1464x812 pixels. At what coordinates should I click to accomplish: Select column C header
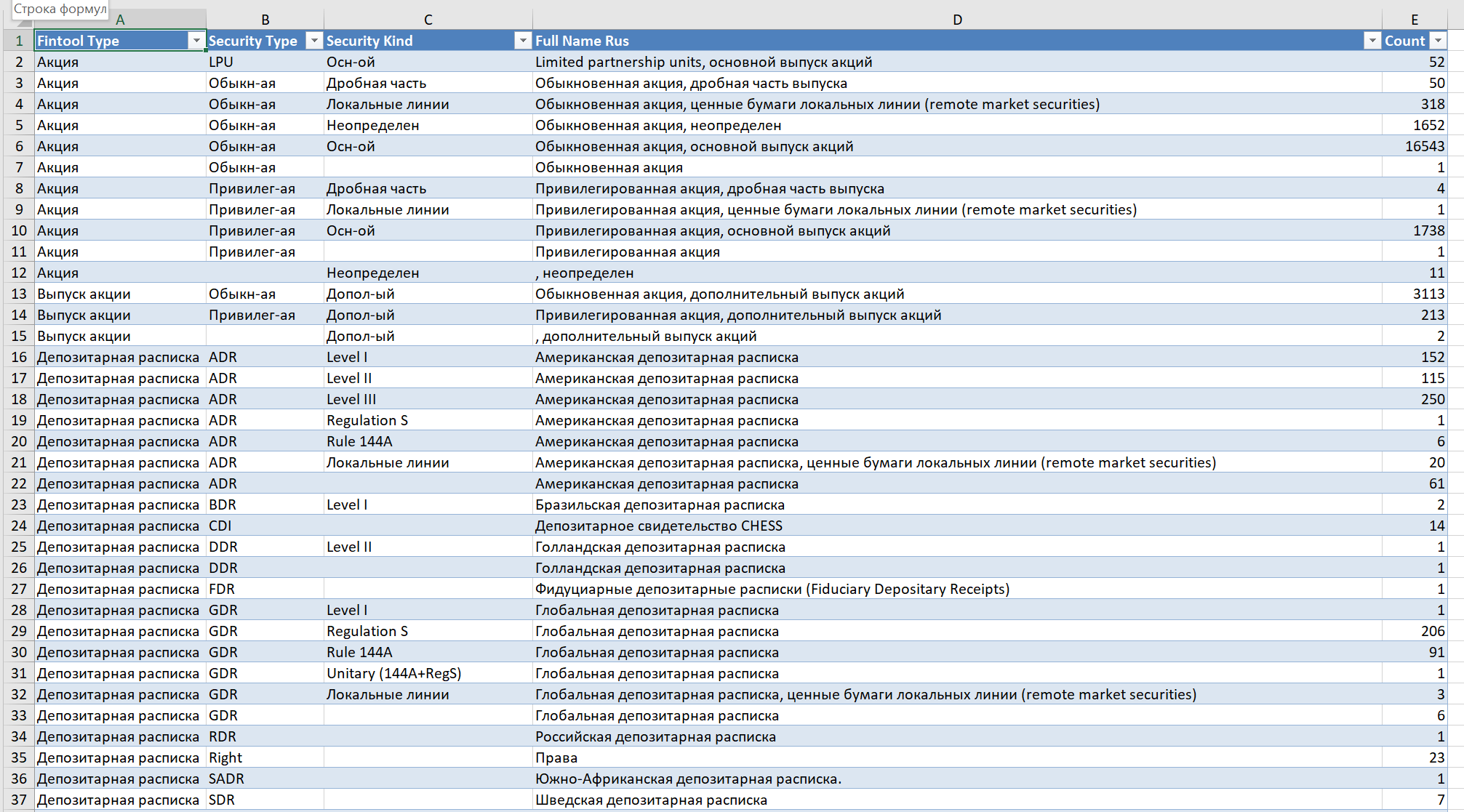(428, 20)
